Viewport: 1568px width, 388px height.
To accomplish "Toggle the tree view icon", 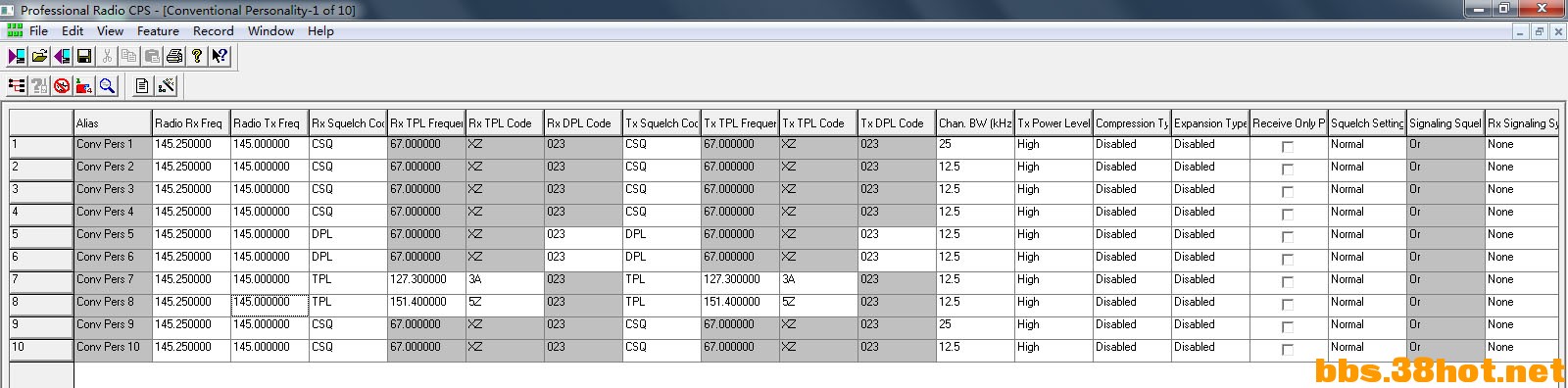I will click(18, 86).
